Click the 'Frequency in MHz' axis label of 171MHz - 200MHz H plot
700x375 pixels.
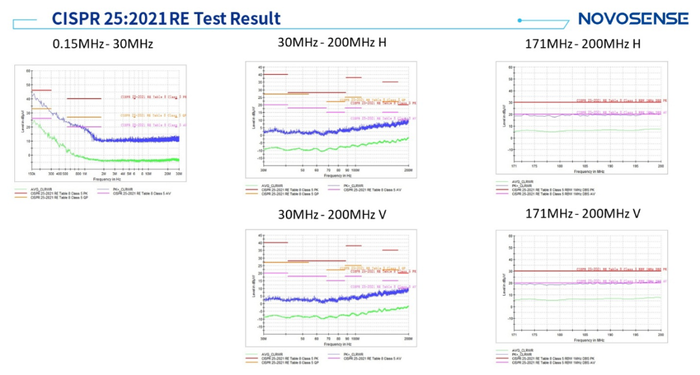coord(589,171)
